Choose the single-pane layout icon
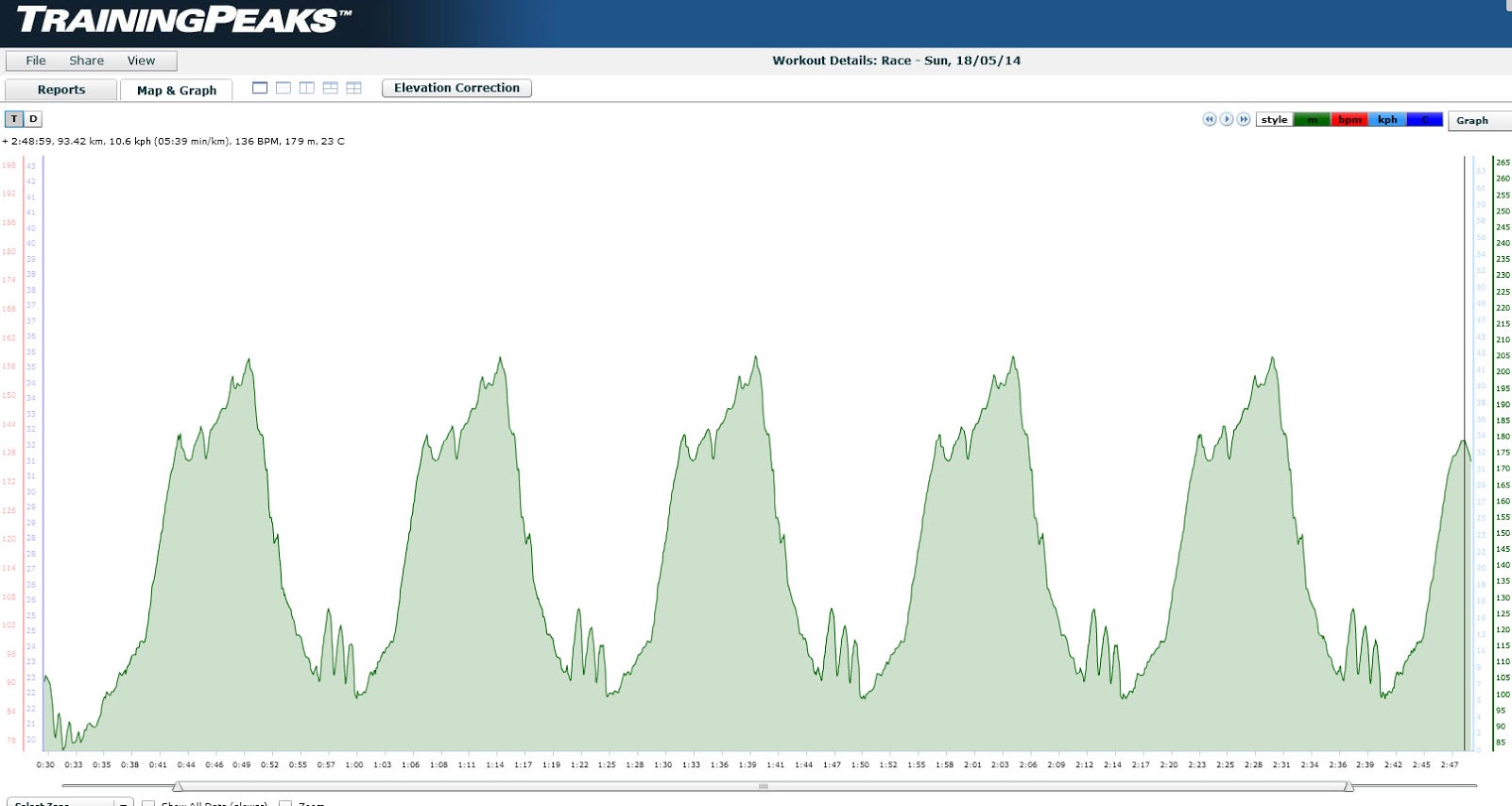This screenshot has width=1512, height=806. (260, 88)
